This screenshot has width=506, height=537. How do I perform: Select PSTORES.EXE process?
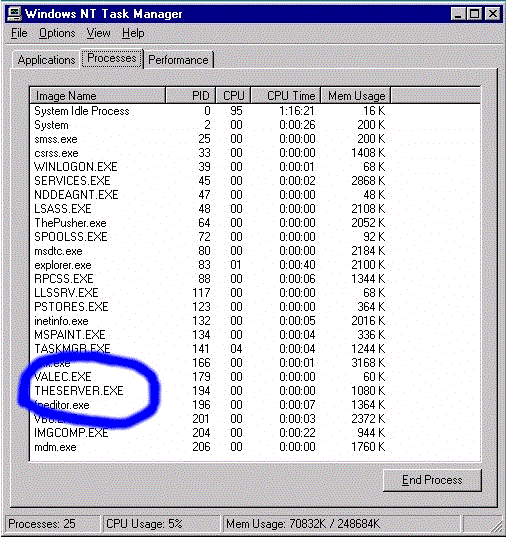pos(210,307)
